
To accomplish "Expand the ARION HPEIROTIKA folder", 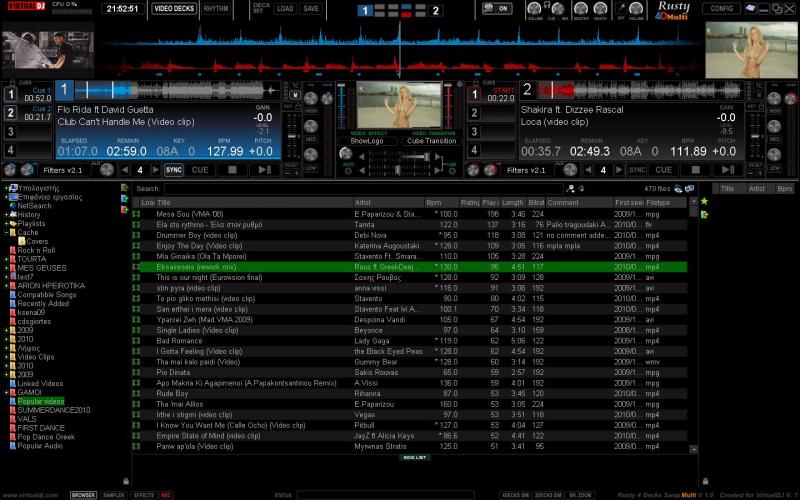I will click(6, 286).
